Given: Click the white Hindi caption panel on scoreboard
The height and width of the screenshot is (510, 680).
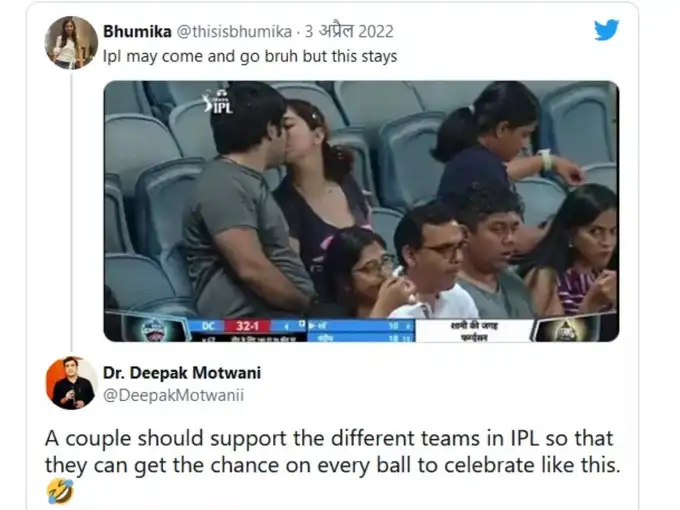Looking at the screenshot, I should pos(474,330).
